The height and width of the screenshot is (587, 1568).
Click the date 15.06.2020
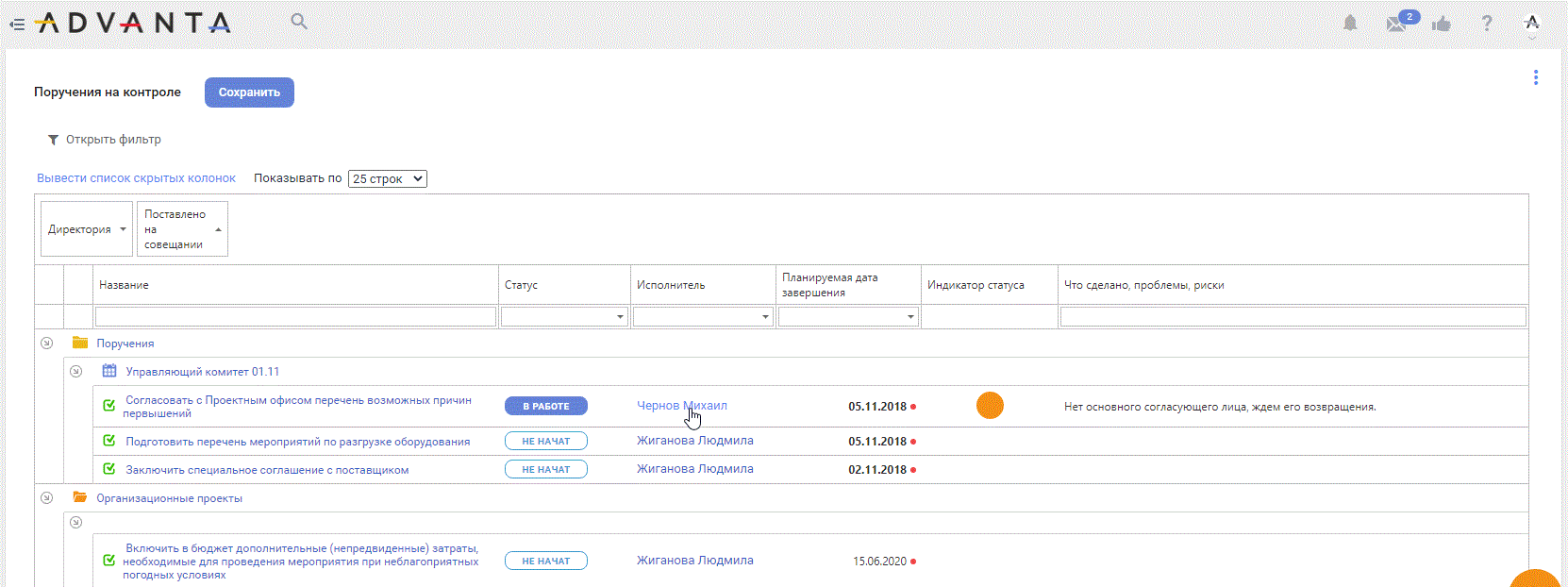[x=880, y=562]
